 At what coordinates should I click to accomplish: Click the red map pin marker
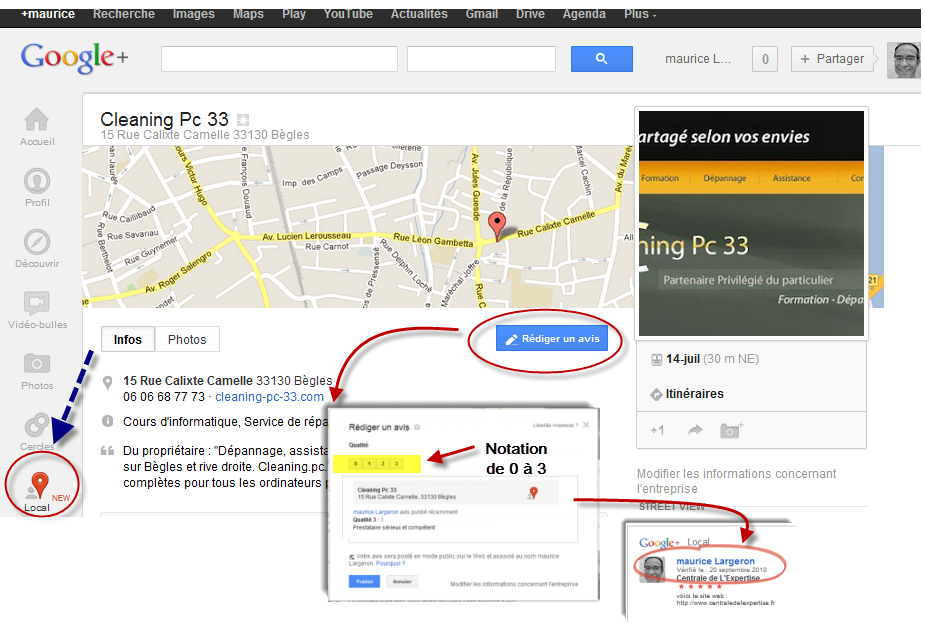[497, 227]
